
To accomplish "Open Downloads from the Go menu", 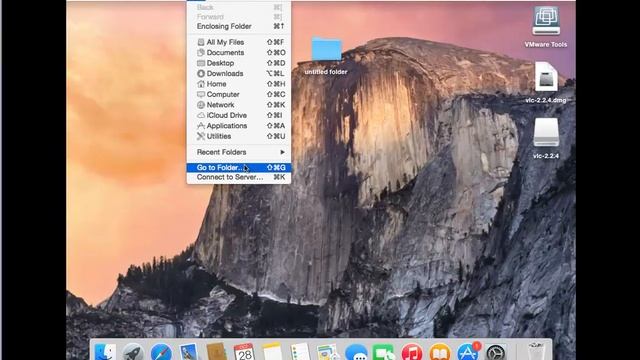I will click(x=239, y=74).
